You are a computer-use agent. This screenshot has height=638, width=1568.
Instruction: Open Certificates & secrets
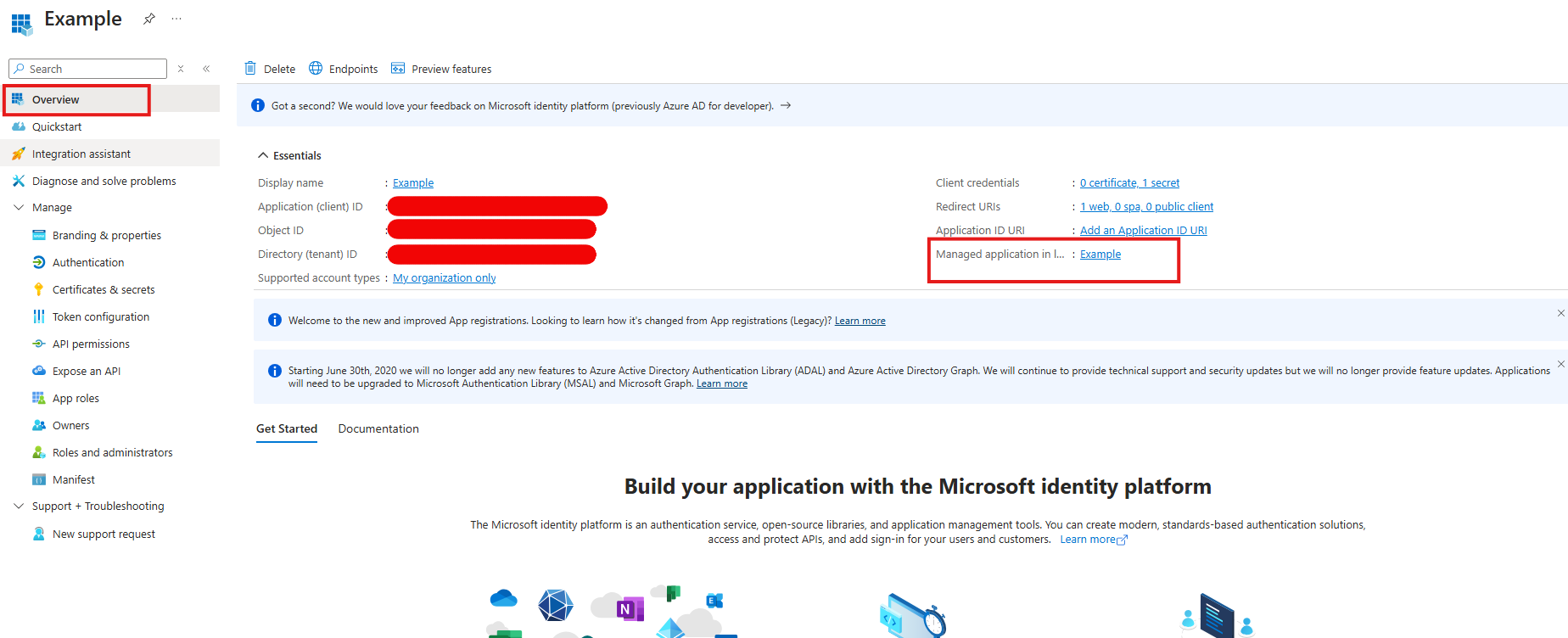point(104,289)
